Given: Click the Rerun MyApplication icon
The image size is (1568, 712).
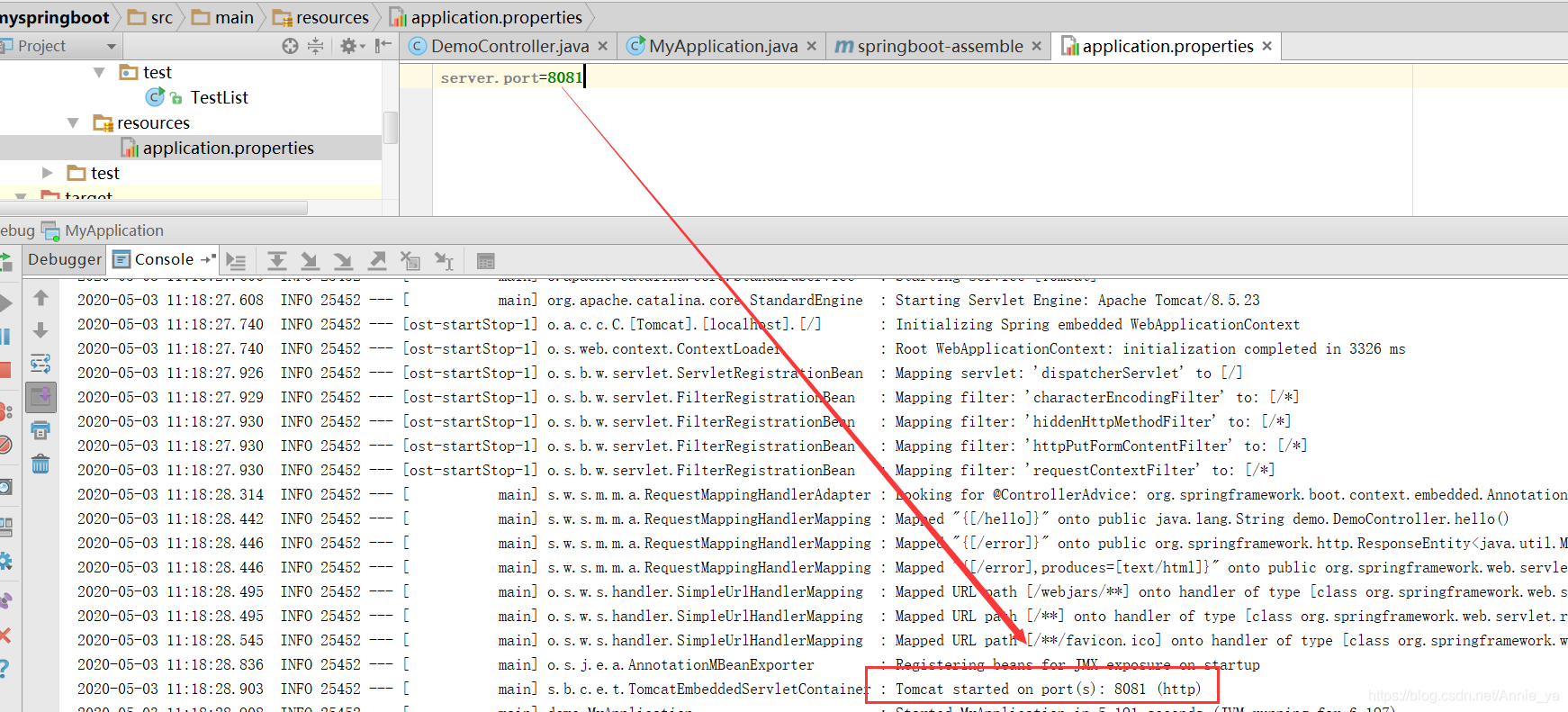Looking at the screenshot, I should (x=5, y=262).
